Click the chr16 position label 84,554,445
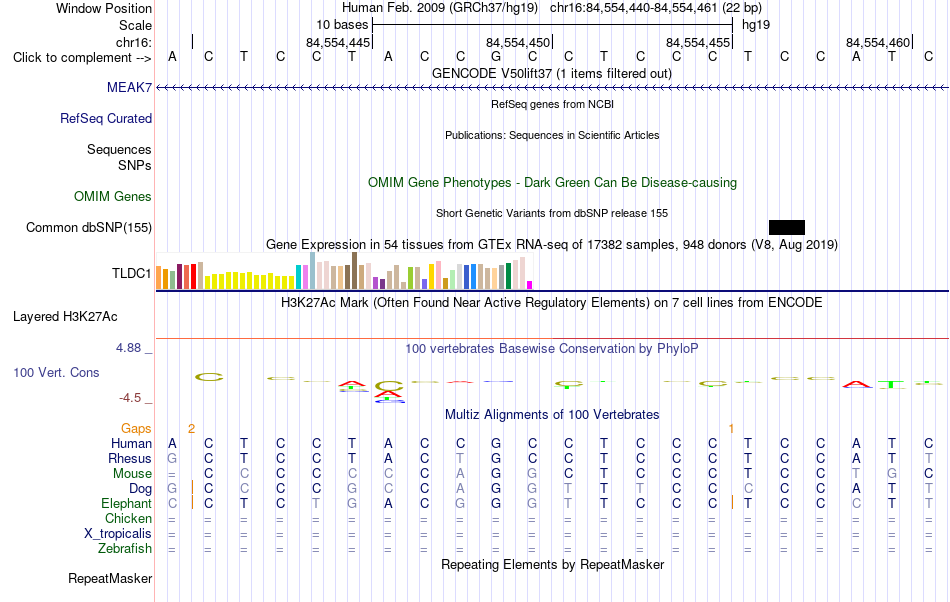Viewport: 950px width, 602px height. [x=338, y=42]
